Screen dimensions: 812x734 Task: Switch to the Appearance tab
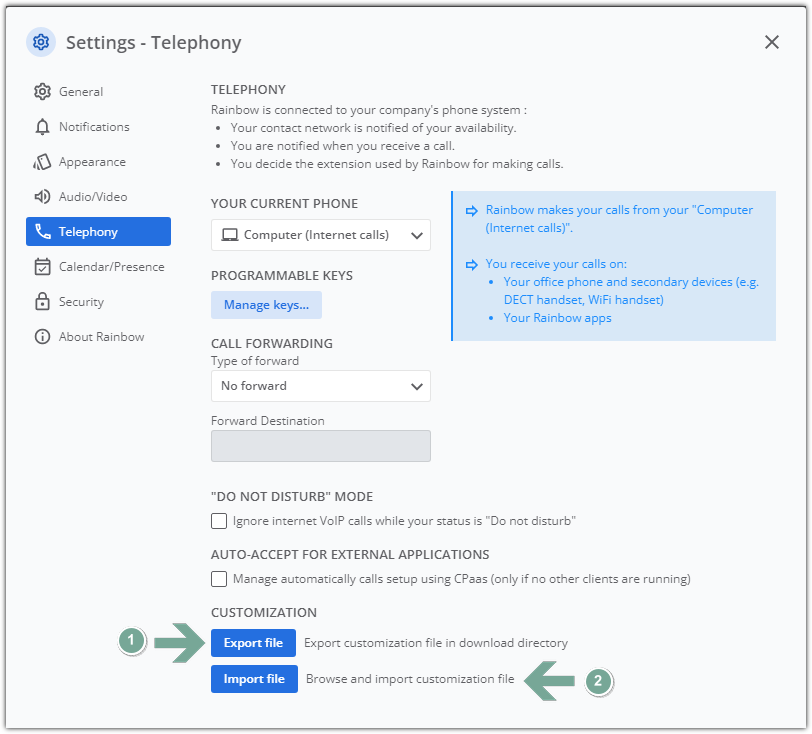pyautogui.click(x=98, y=162)
